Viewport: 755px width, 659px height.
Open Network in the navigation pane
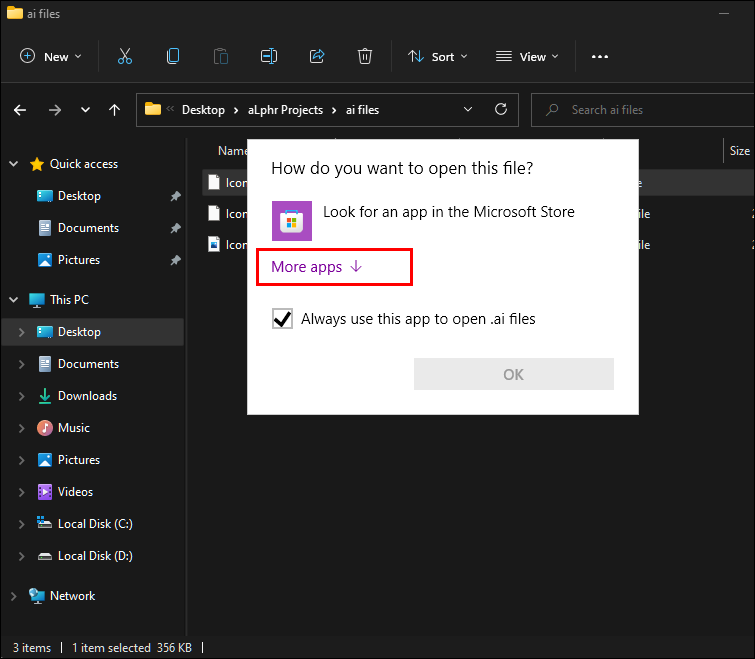[x=72, y=596]
